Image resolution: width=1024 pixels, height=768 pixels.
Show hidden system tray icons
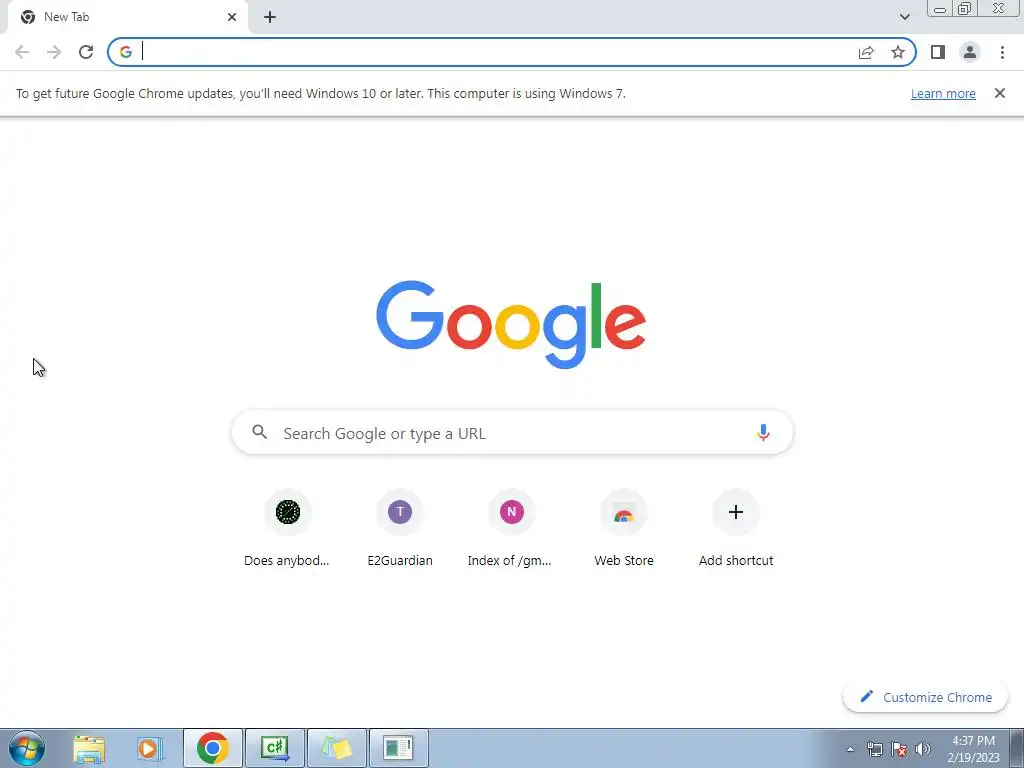pos(850,749)
